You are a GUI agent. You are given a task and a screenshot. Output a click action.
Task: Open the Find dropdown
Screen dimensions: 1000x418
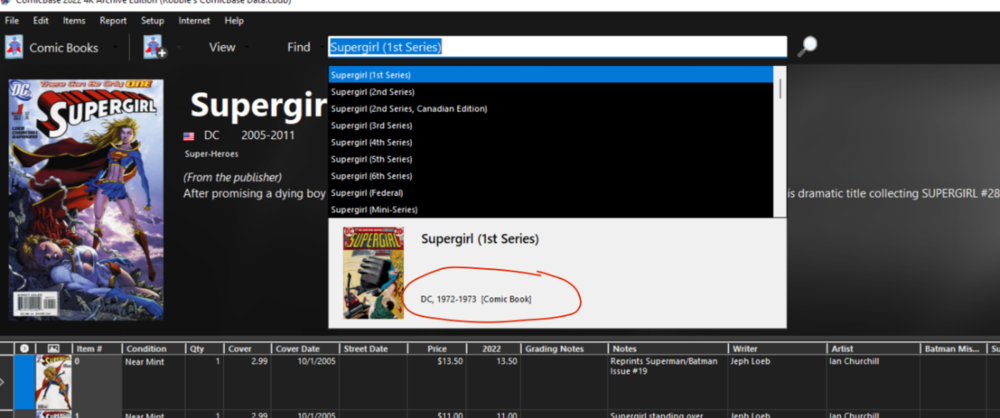pos(298,47)
